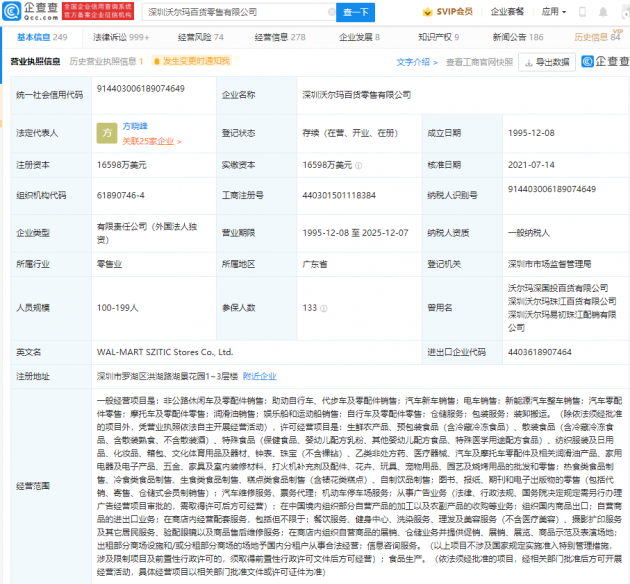Open the 经营风险 tab

pyautogui.click(x=200, y=37)
